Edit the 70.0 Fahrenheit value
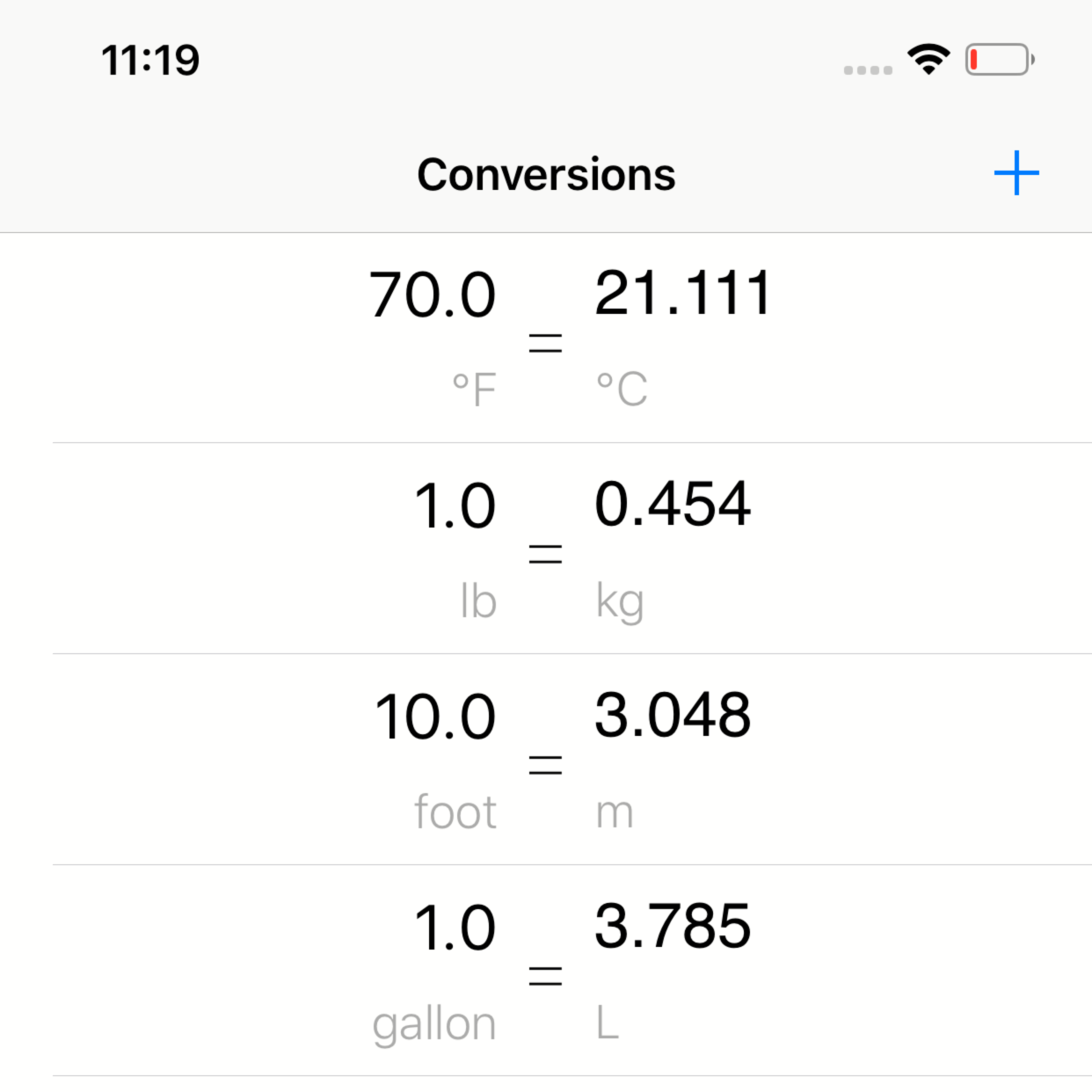1092x1092 pixels. pyautogui.click(x=433, y=295)
